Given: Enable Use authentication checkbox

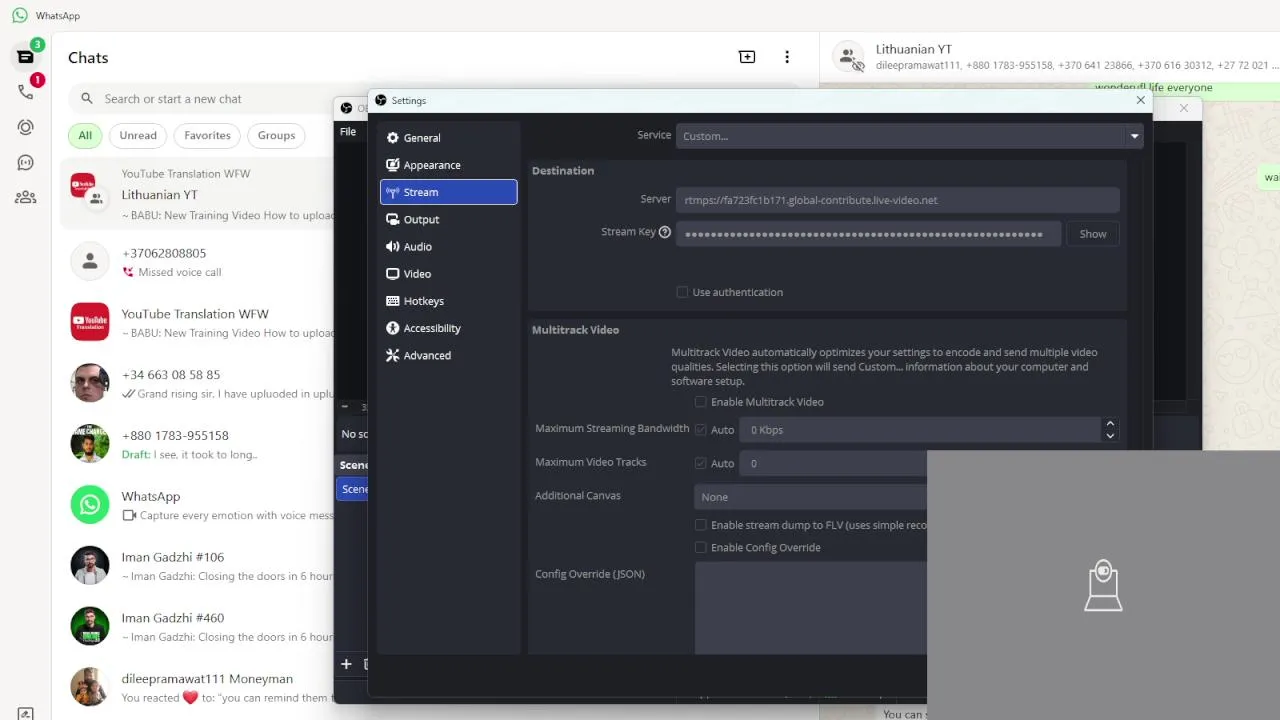Looking at the screenshot, I should coord(682,292).
